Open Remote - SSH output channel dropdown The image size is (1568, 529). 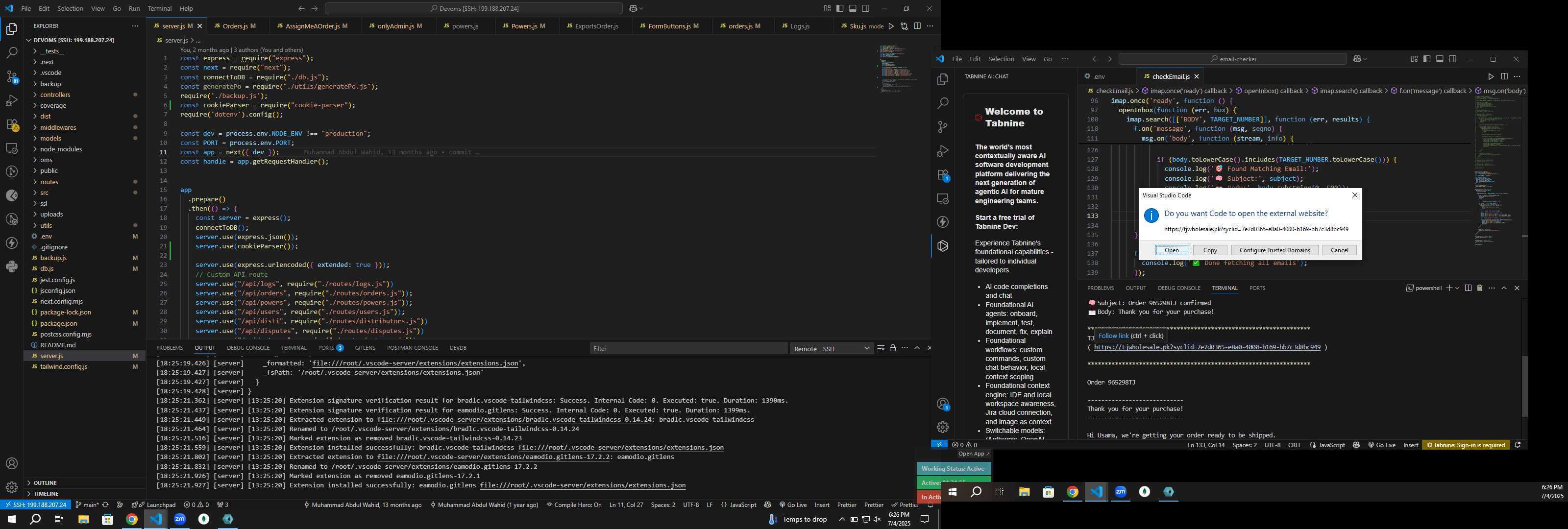click(832, 349)
